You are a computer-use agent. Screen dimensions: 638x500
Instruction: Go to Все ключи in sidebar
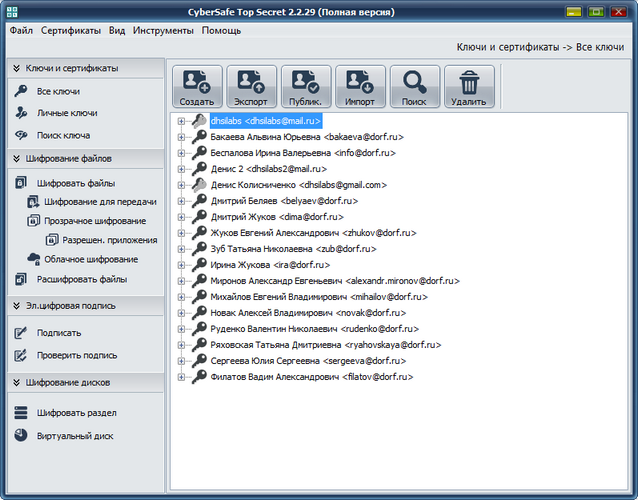pyautogui.click(x=58, y=92)
